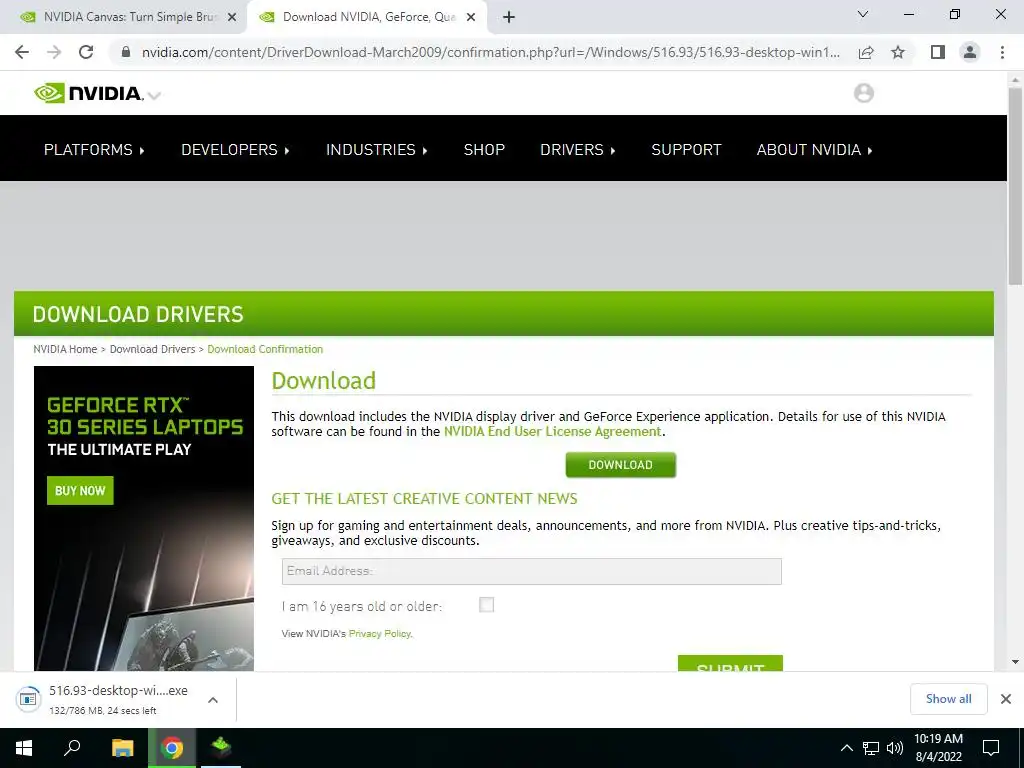Click Show all downloads
1024x768 pixels.
[x=948, y=699]
